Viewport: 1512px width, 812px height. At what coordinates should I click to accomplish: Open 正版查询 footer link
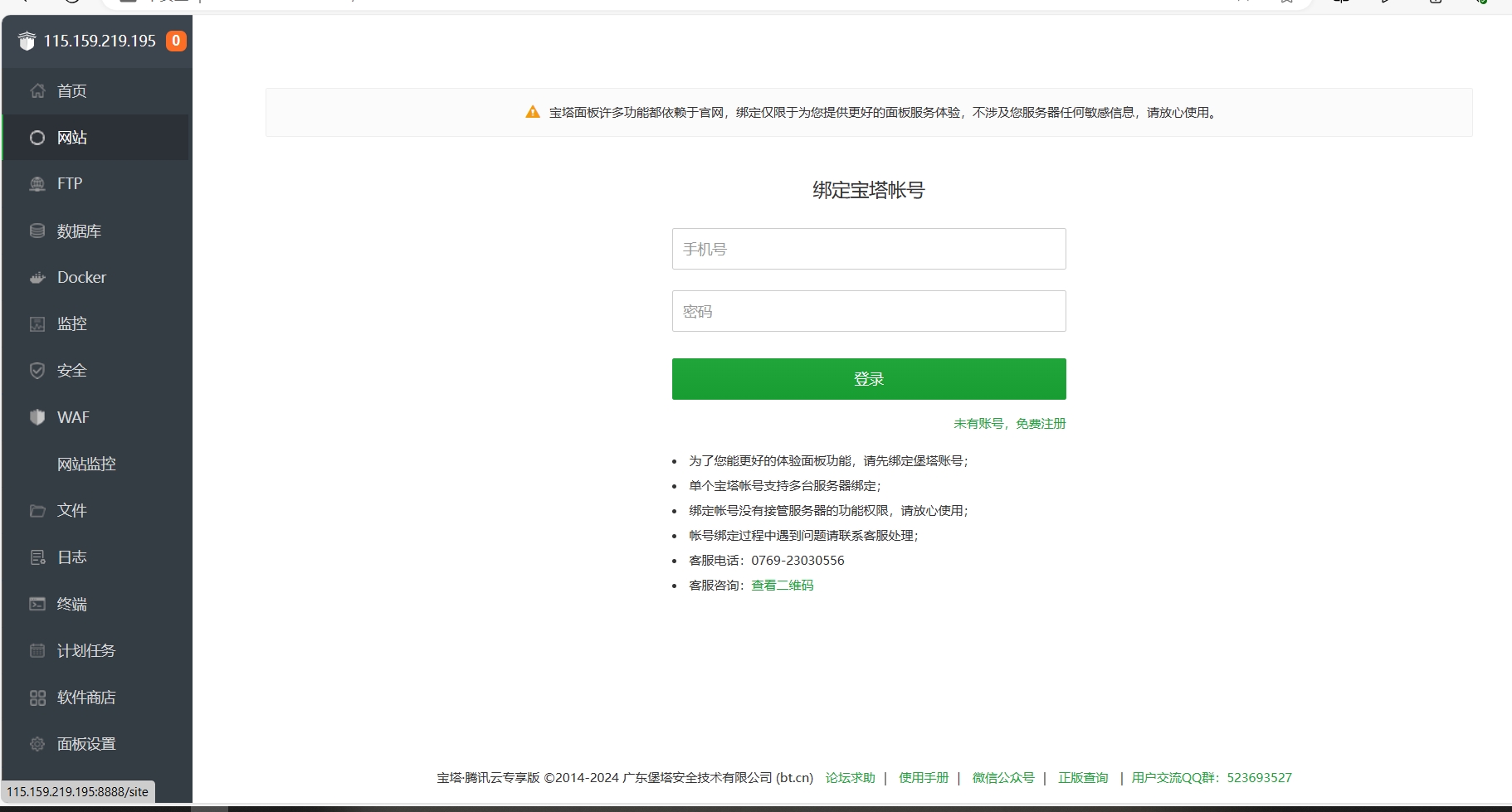[1083, 778]
